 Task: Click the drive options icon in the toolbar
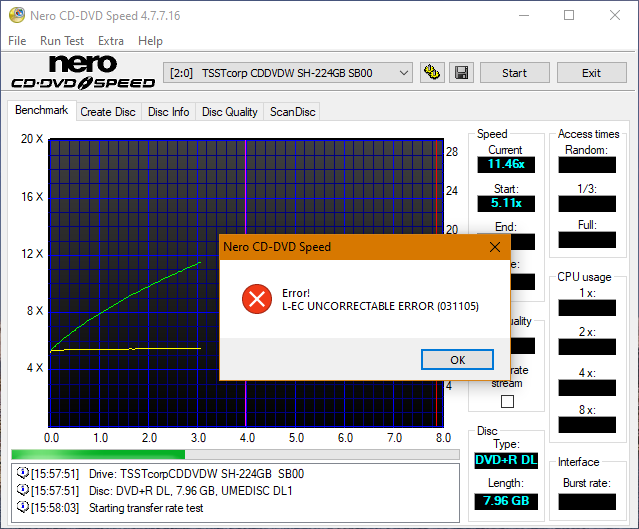(432, 73)
